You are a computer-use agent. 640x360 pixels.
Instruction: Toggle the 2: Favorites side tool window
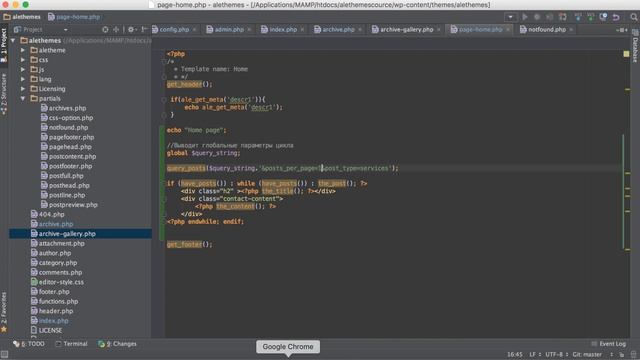tap(4, 312)
